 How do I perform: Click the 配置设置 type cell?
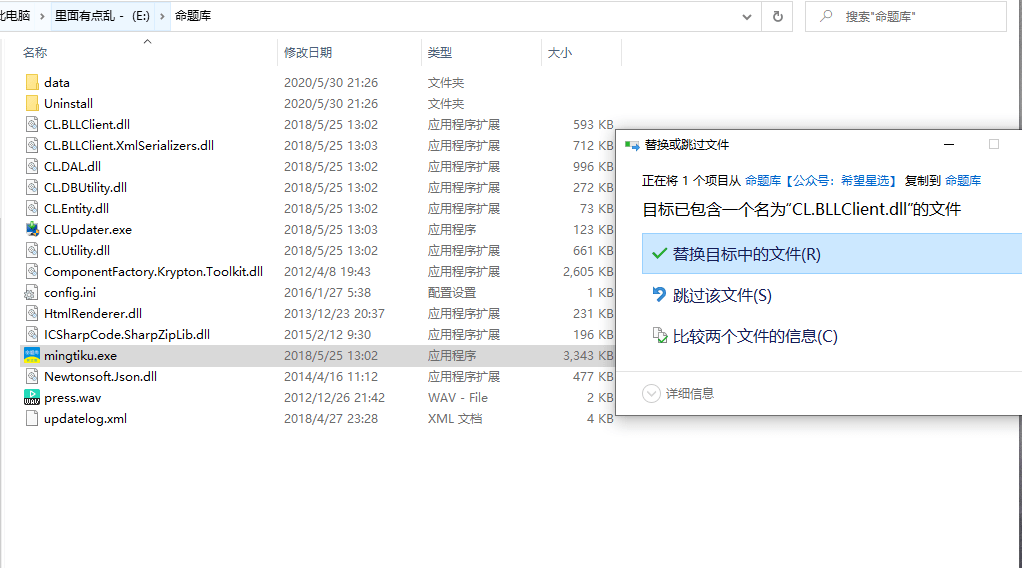click(x=452, y=293)
